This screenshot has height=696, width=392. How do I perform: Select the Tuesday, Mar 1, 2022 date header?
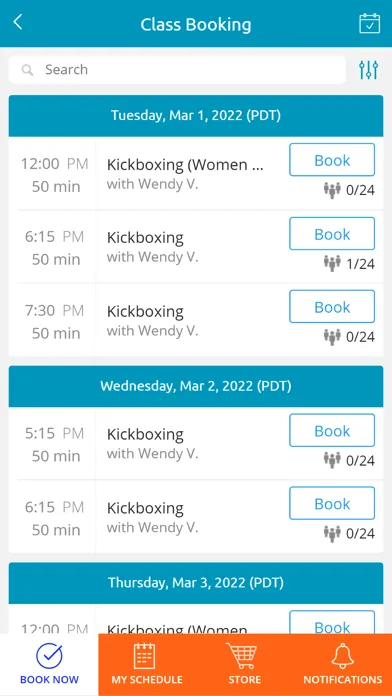[x=196, y=116]
